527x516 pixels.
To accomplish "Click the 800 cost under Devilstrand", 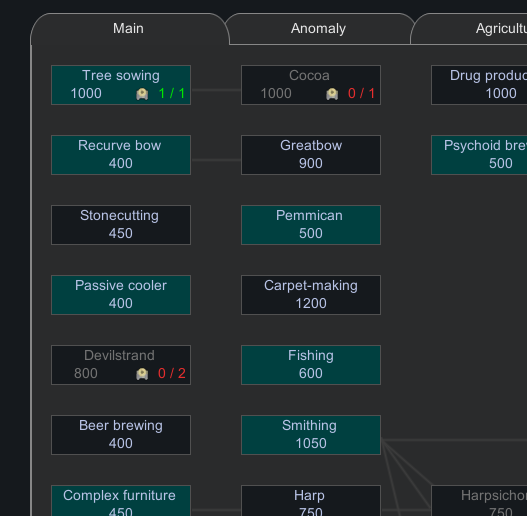I will click(x=86, y=373).
